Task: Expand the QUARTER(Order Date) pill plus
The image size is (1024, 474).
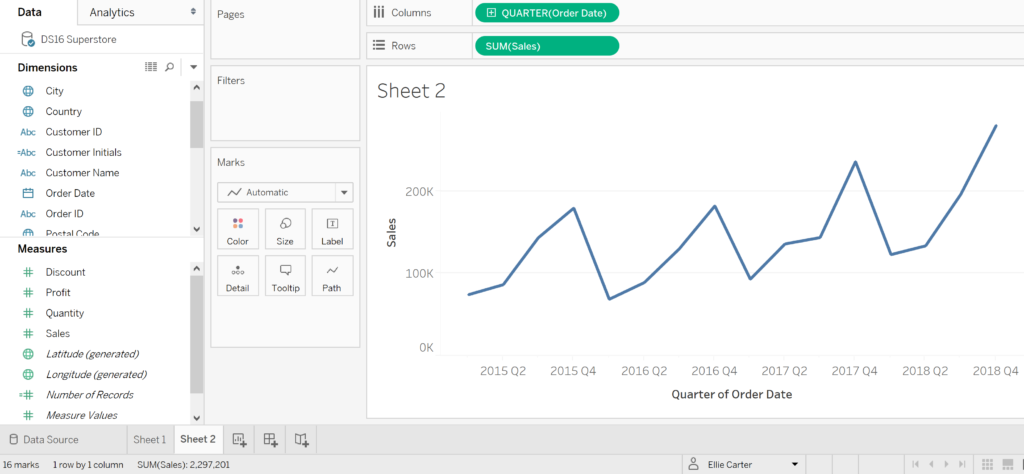Action: [490, 13]
